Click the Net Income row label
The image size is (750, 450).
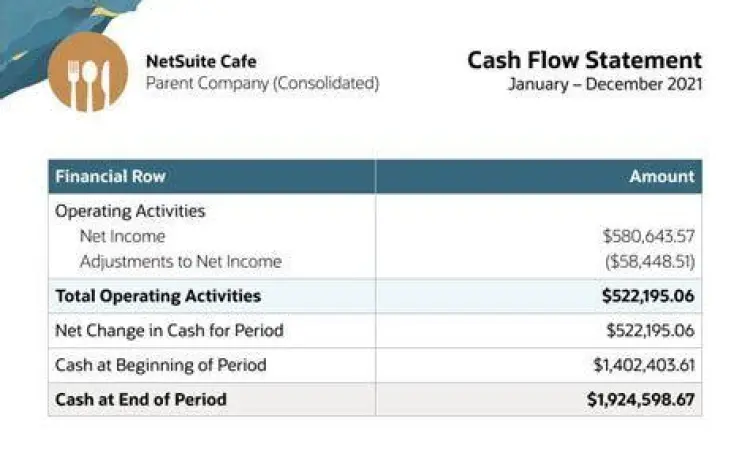click(122, 237)
